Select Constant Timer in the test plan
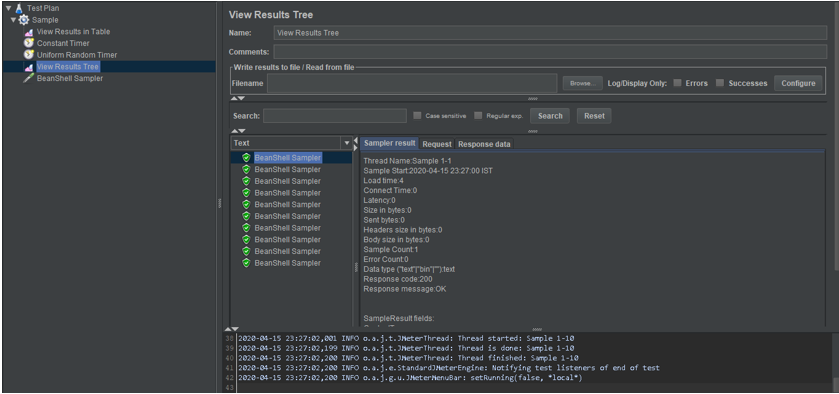Viewport: 839px width, 394px height. click(x=63, y=43)
